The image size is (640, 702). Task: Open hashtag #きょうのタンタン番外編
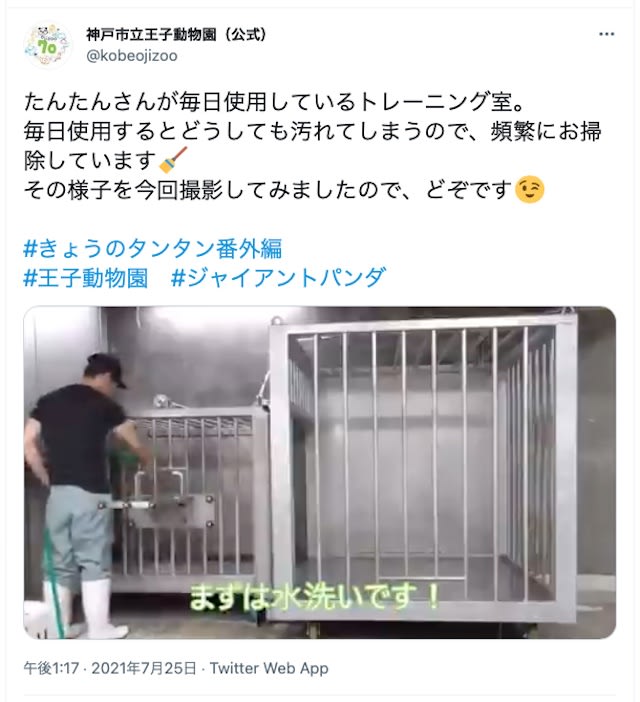pos(153,249)
